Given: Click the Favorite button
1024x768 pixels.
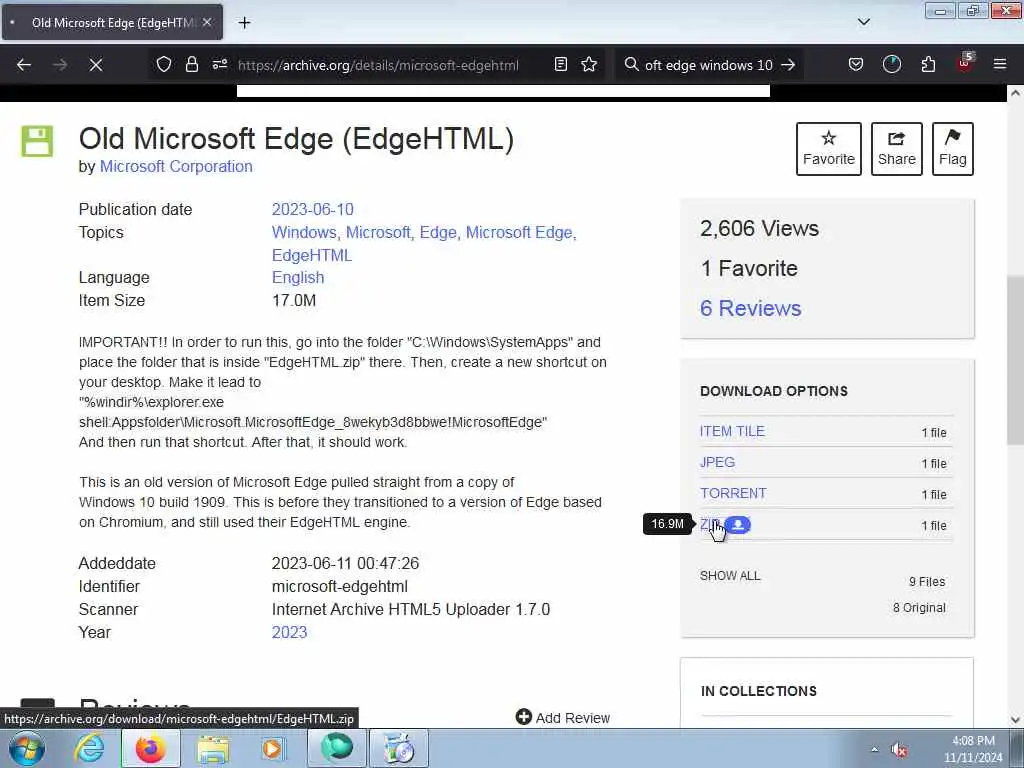Looking at the screenshot, I should point(829,149).
